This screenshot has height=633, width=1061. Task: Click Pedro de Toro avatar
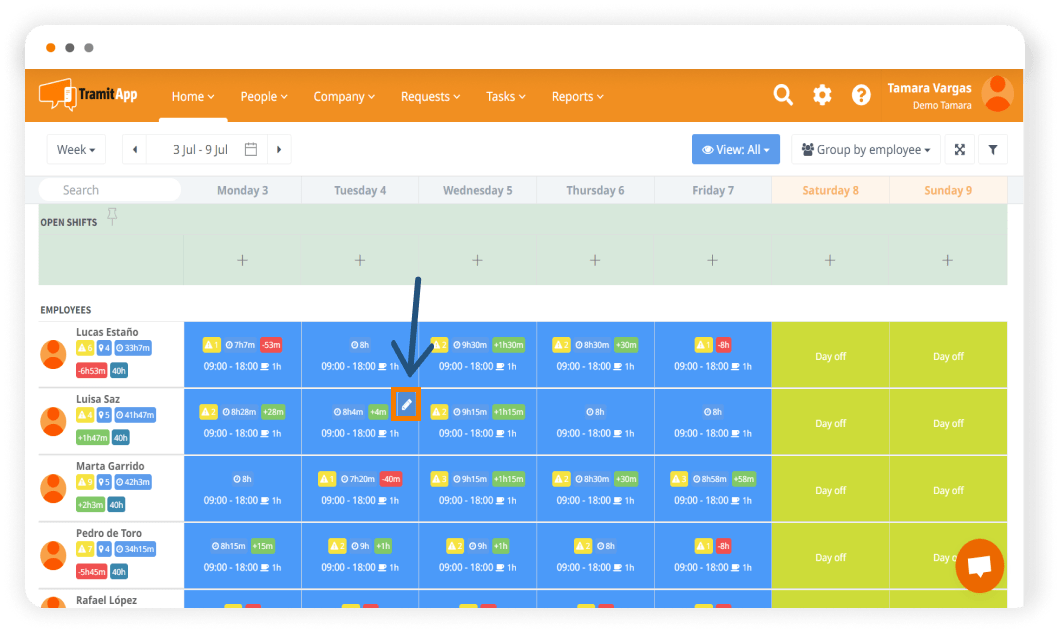tap(53, 555)
